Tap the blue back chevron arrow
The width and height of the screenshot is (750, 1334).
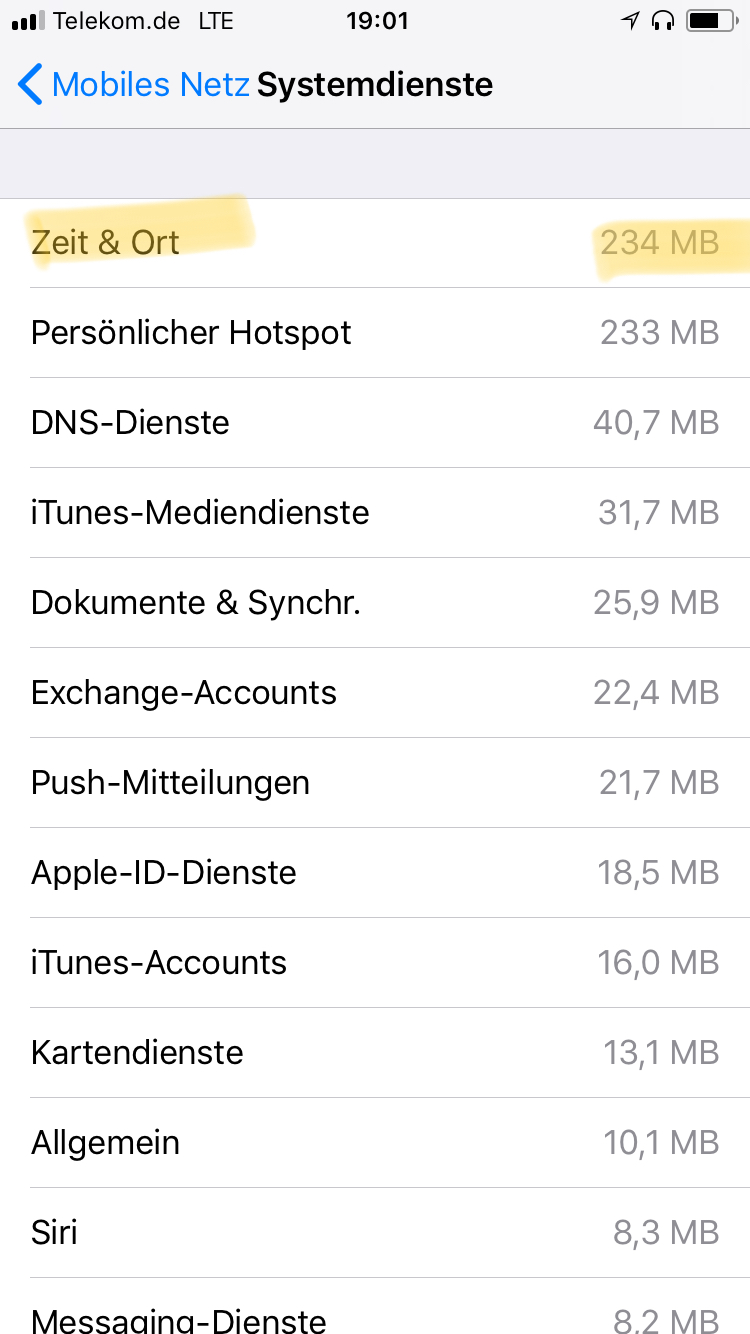[x=31, y=85]
